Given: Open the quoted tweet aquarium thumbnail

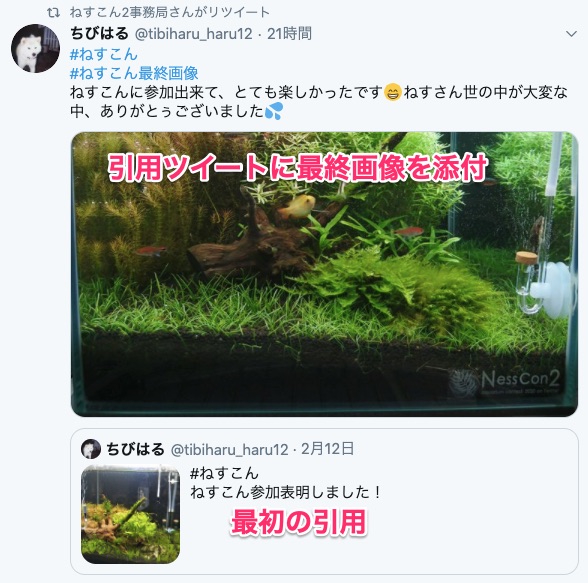Looking at the screenshot, I should (x=130, y=514).
